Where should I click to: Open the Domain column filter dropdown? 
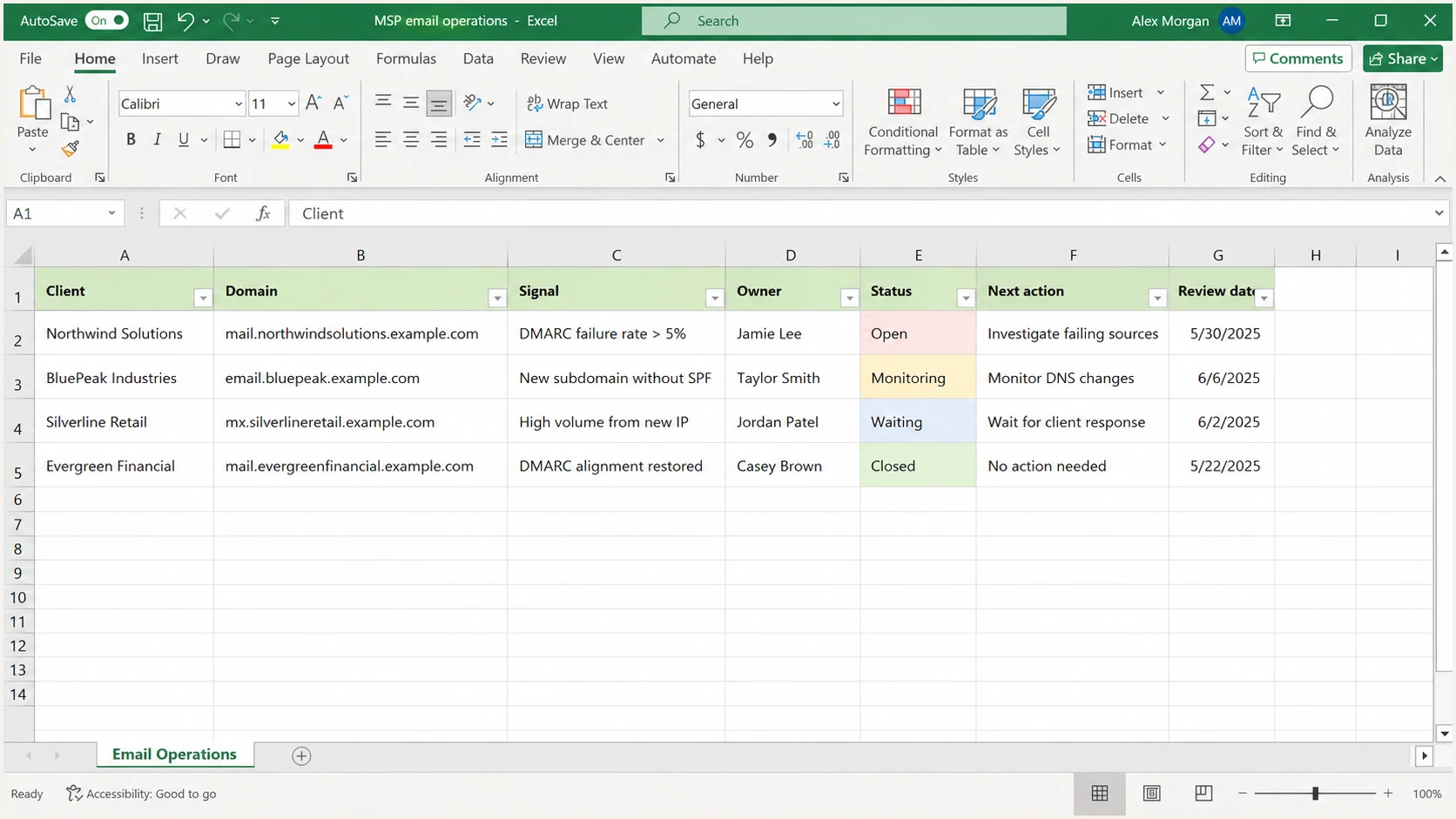[x=497, y=299]
